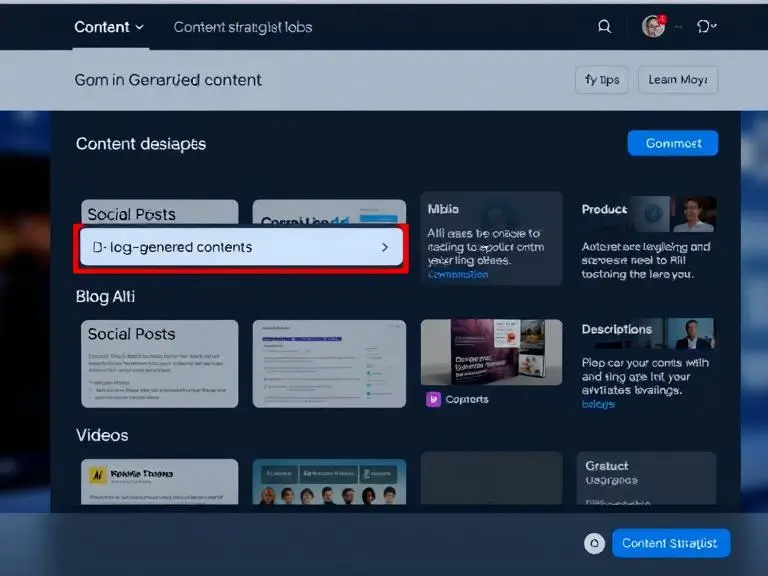Click the Copterts label
Viewport: 768px width, 576px height.
pos(467,400)
